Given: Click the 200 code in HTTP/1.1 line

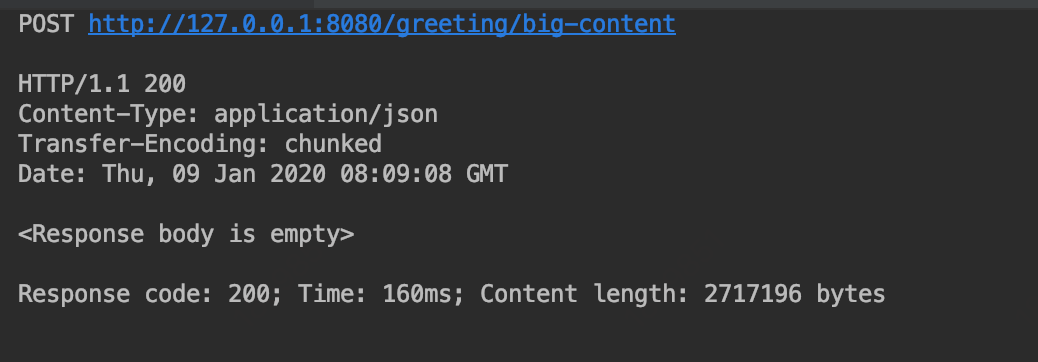Looking at the screenshot, I should click(165, 84).
